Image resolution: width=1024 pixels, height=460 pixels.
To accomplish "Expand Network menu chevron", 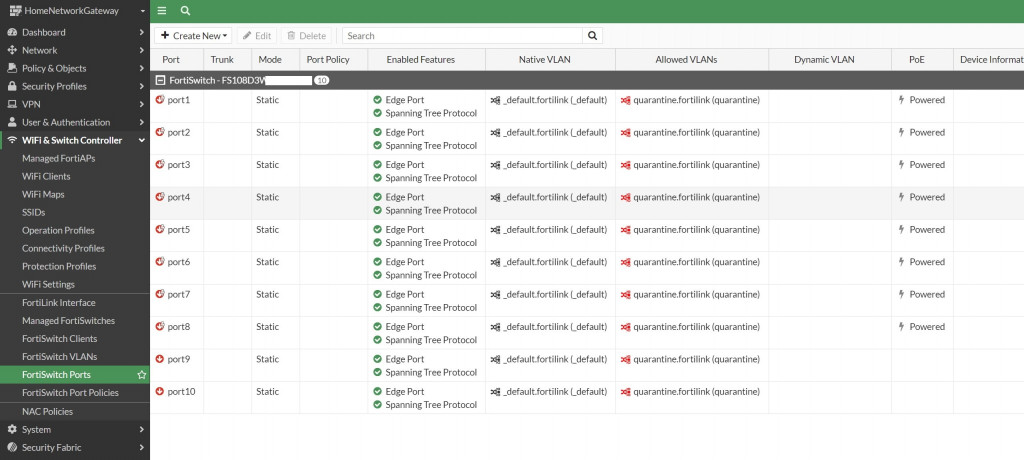I will coord(142,50).
